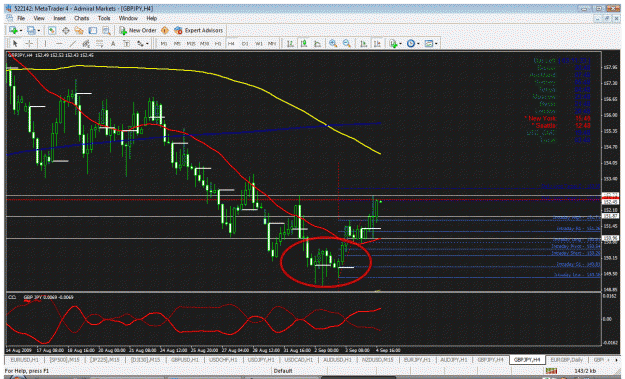
Task: Open the Insert menu
Action: [x=59, y=18]
